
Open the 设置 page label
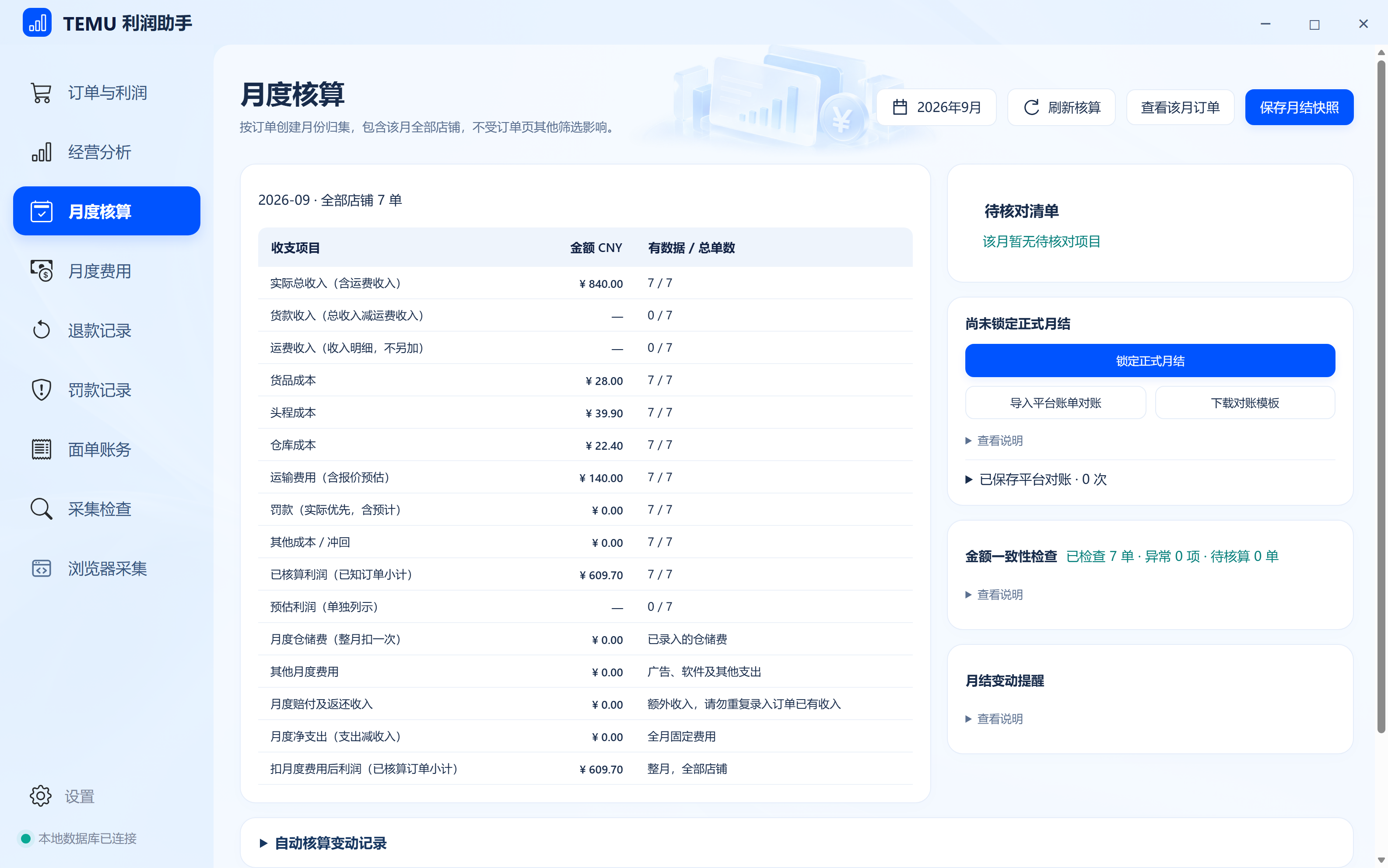[79, 796]
